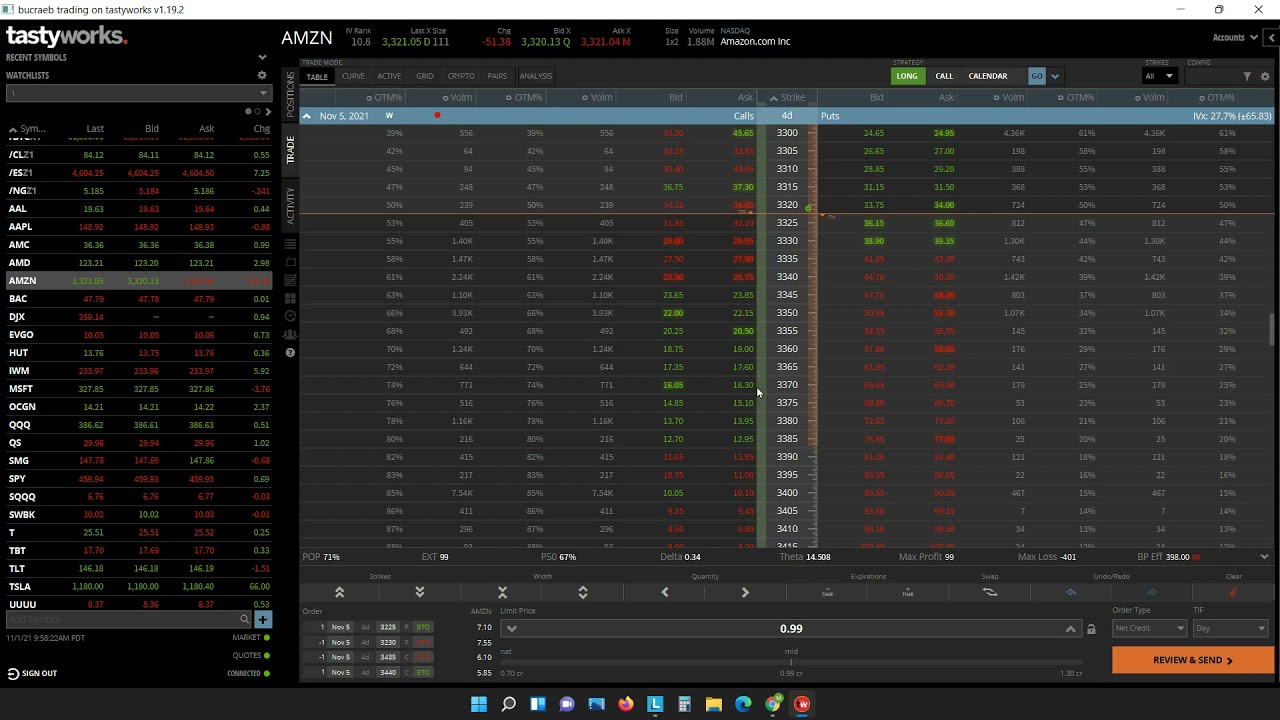Open option chain config gear
Image resolution: width=1280 pixels, height=720 pixels.
click(x=1265, y=76)
